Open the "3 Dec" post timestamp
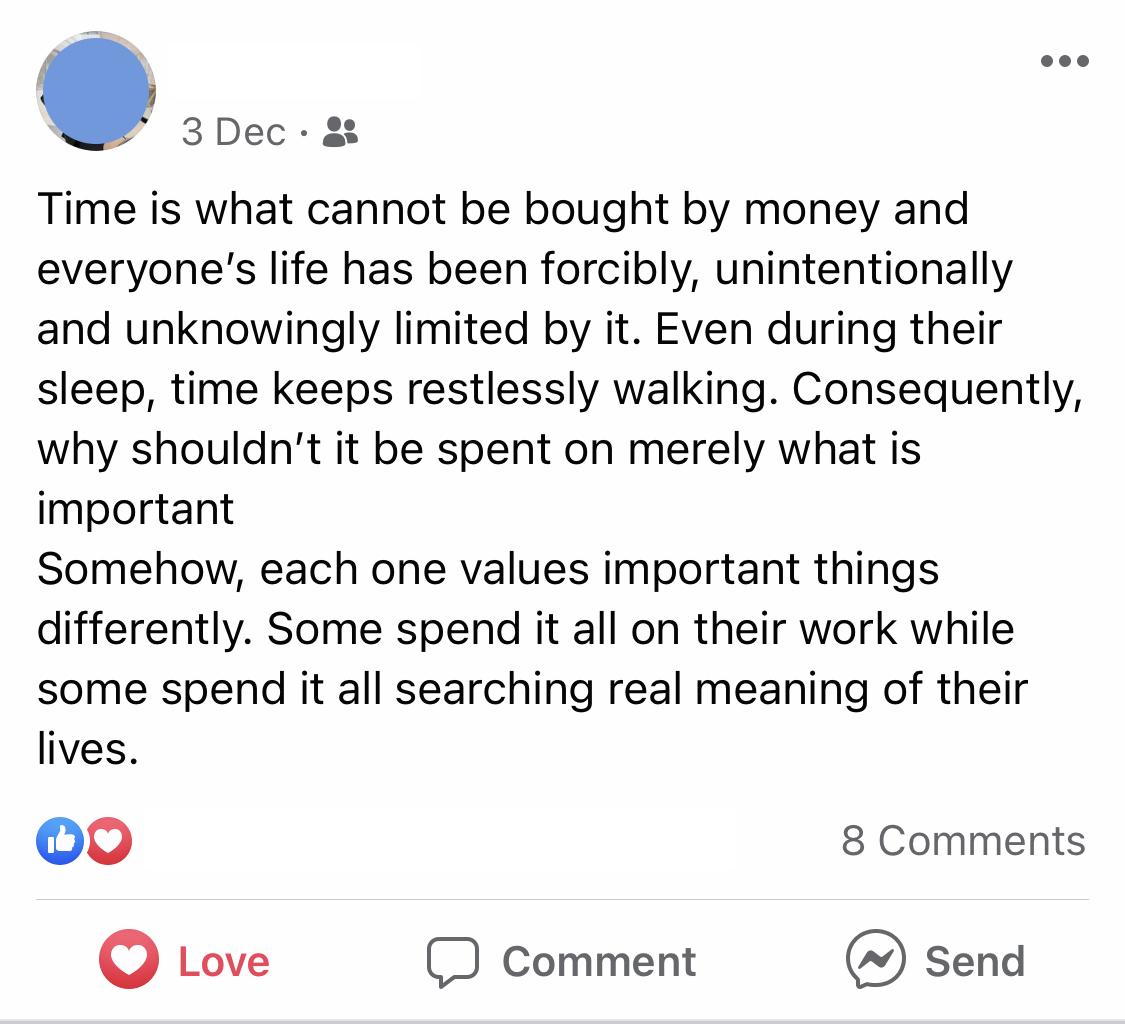The image size is (1125, 1024). [x=233, y=132]
